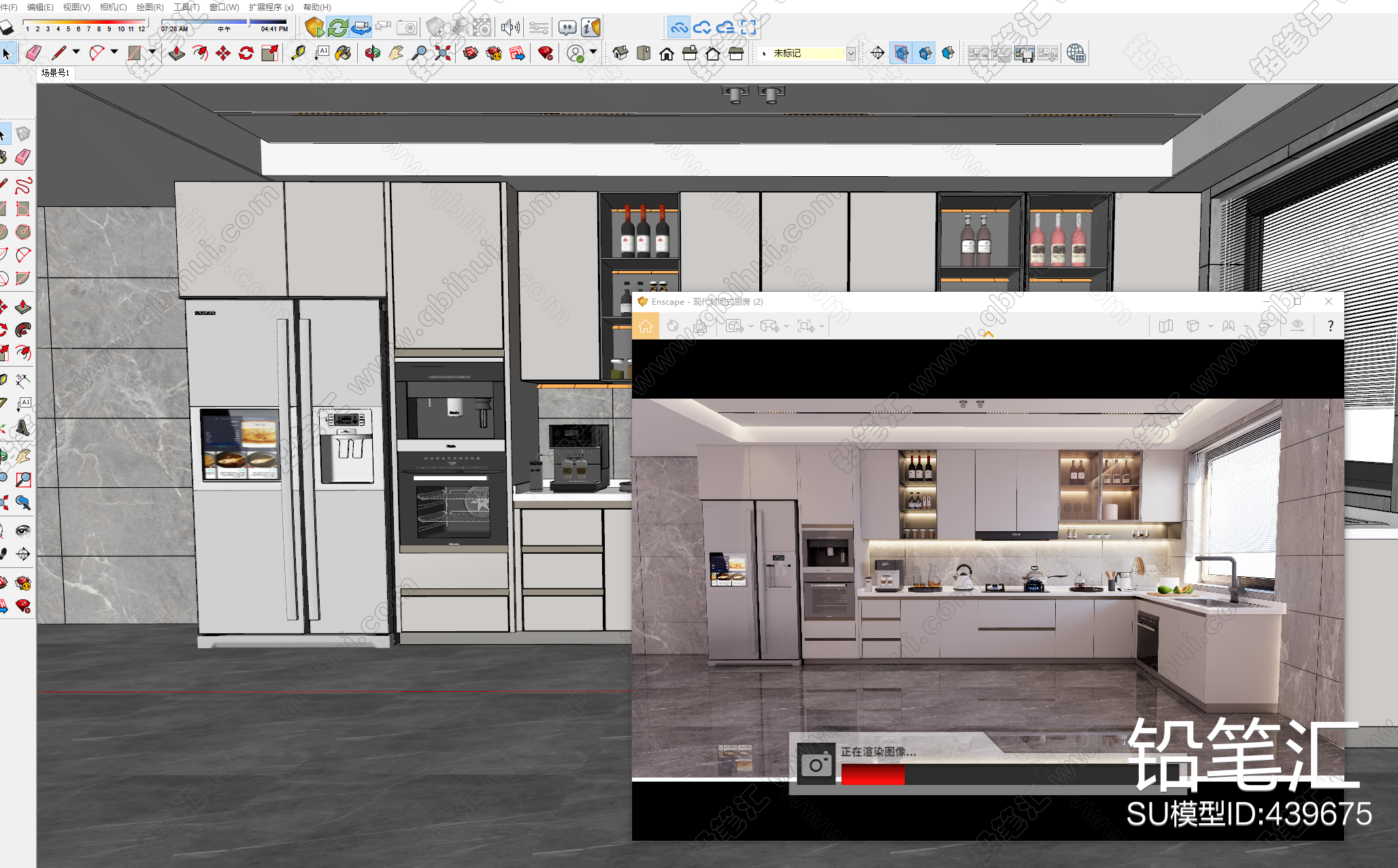
Task: Click the shadow time-of-day slider
Action: click(x=224, y=22)
